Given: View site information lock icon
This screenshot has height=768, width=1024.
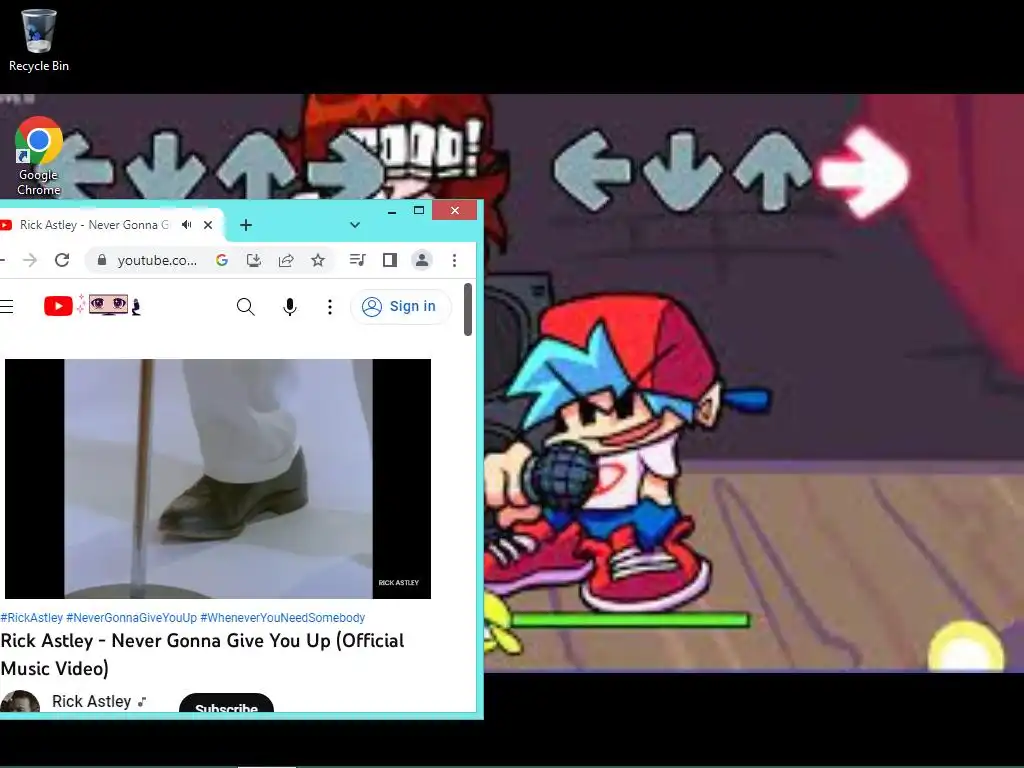Looking at the screenshot, I should click(101, 260).
